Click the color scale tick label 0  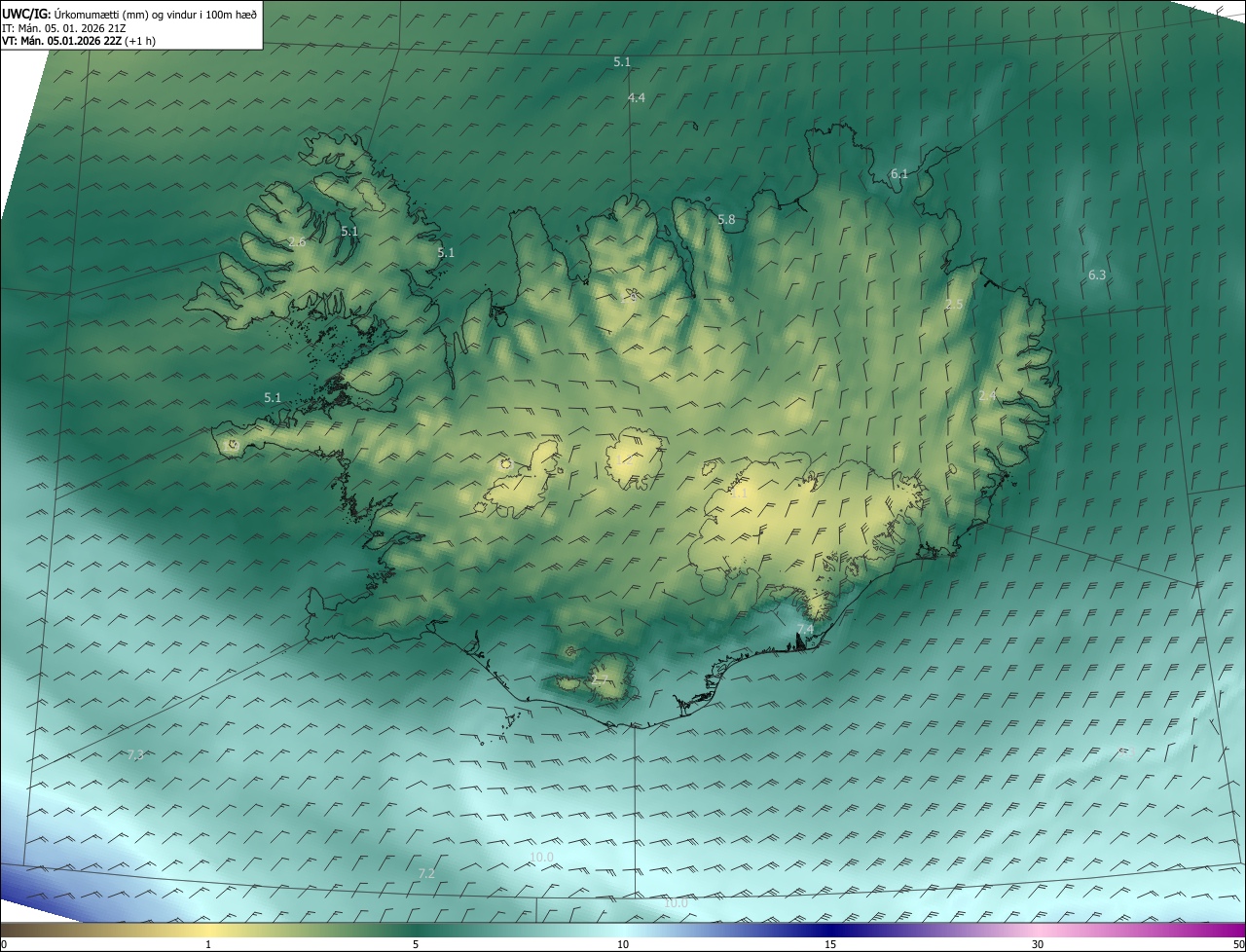pyautogui.click(x=4, y=945)
